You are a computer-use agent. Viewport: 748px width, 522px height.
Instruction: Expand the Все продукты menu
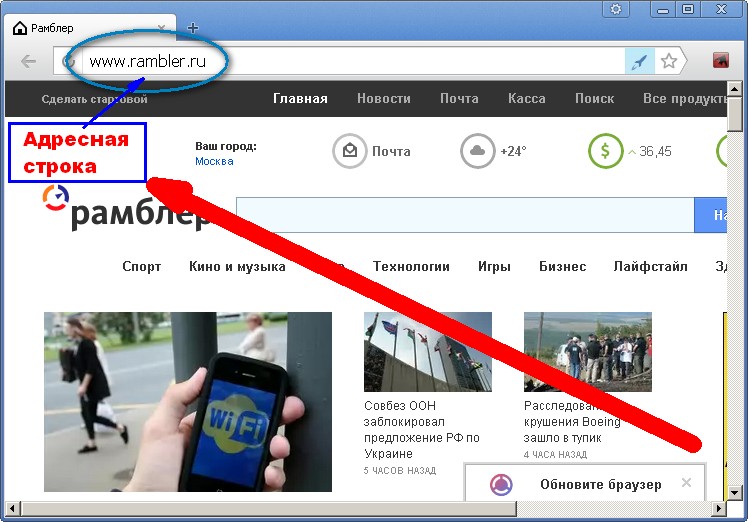pyautogui.click(x=684, y=99)
